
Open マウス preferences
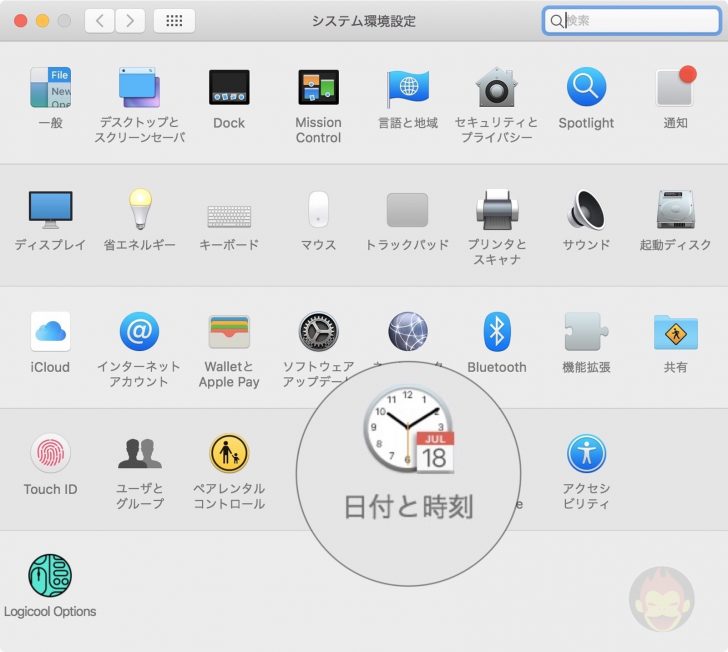coord(318,209)
